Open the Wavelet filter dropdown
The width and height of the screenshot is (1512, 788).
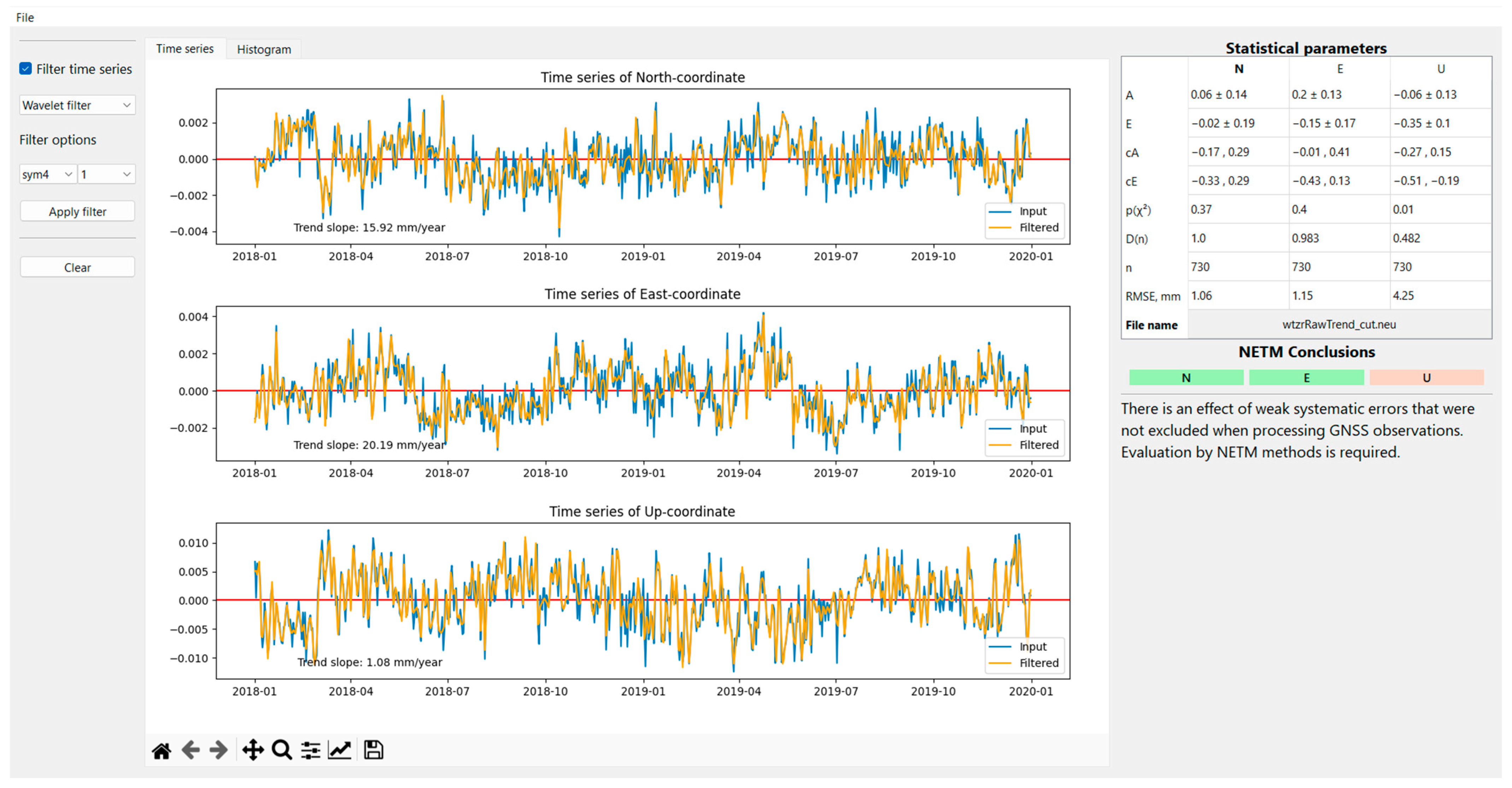[x=77, y=105]
